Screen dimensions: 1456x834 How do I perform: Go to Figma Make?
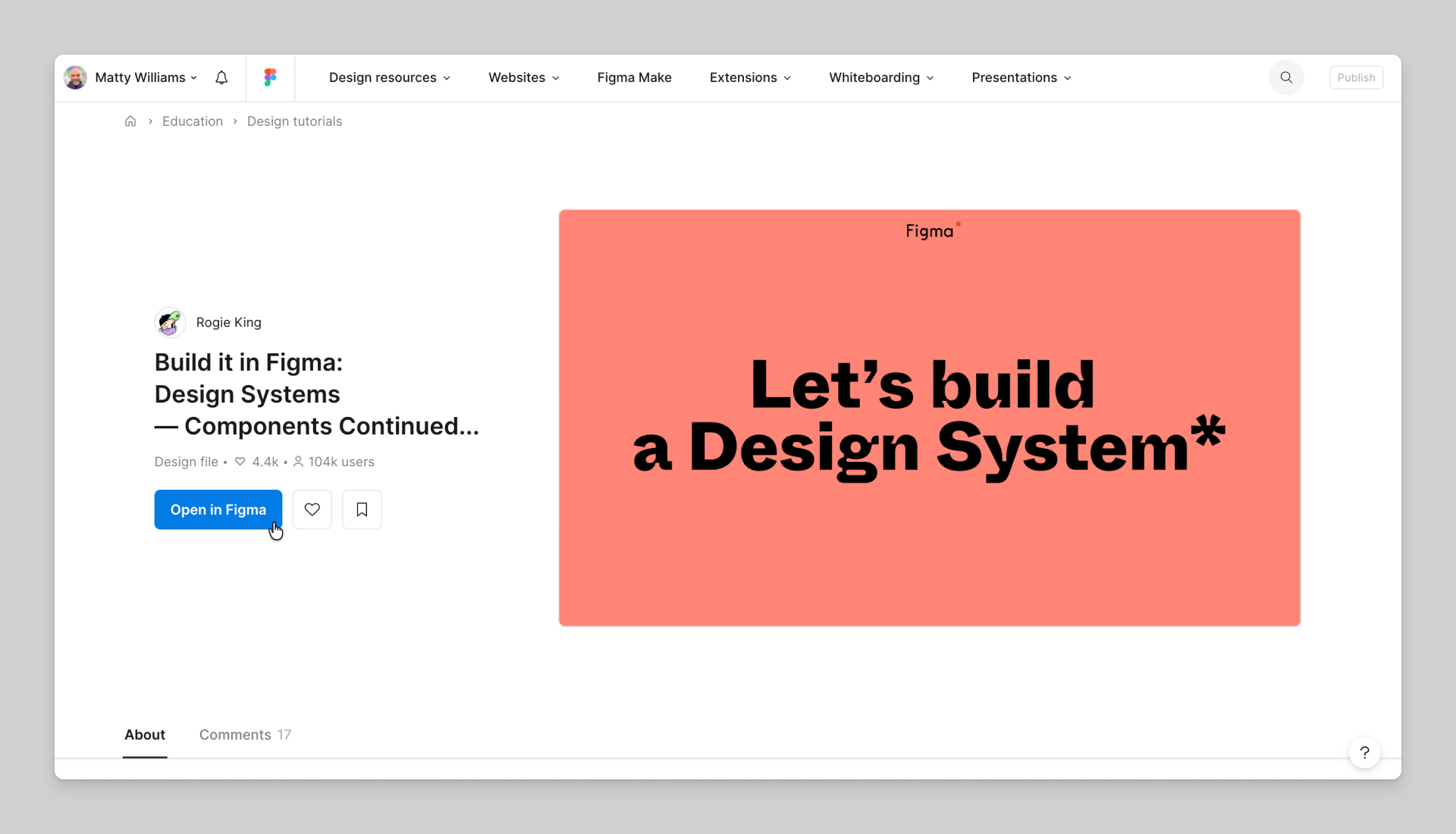(x=634, y=77)
